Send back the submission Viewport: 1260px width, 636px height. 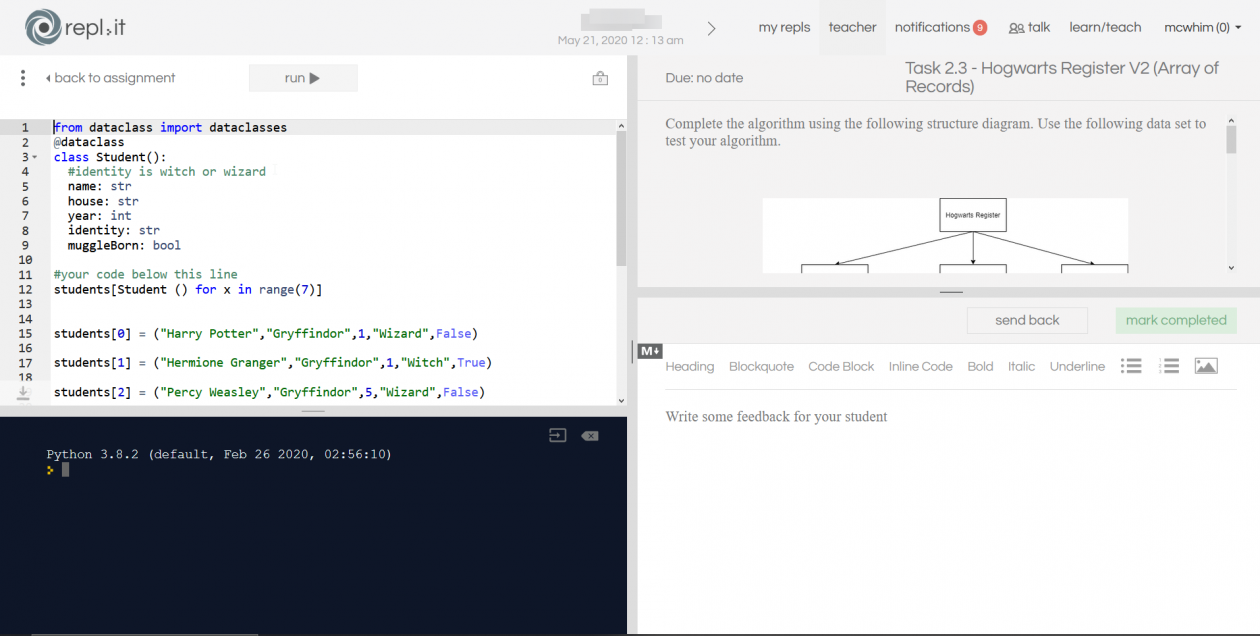pos(1027,320)
